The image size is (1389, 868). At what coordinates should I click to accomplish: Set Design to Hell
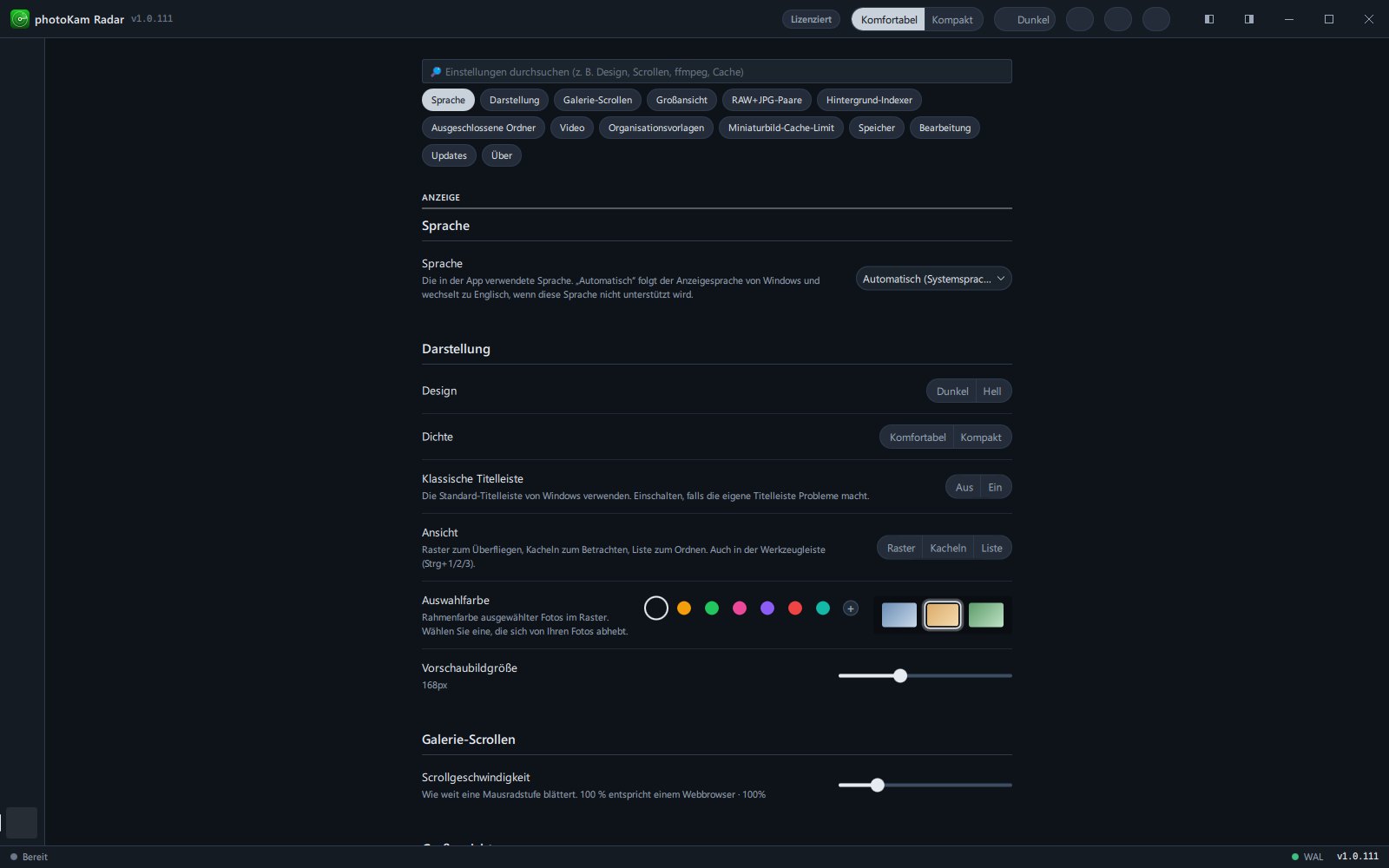click(992, 391)
